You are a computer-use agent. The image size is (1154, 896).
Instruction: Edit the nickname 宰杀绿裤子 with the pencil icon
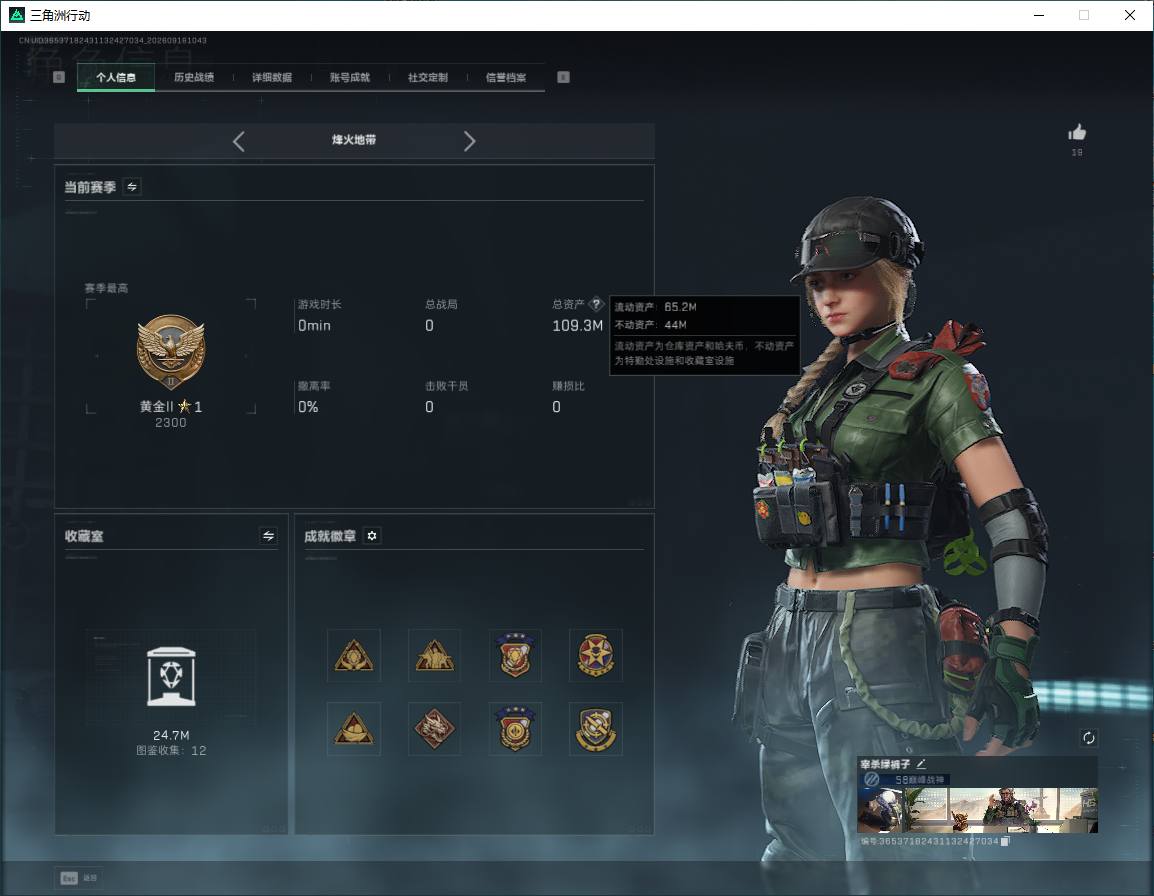click(921, 764)
